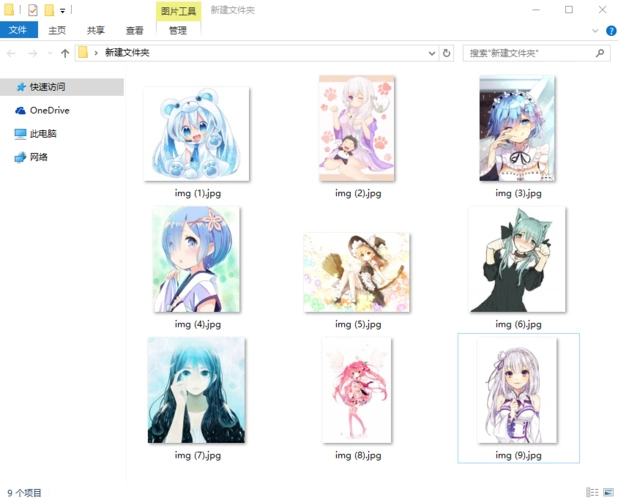
Task: Select the img (5).jpg thumbnail
Action: (357, 272)
